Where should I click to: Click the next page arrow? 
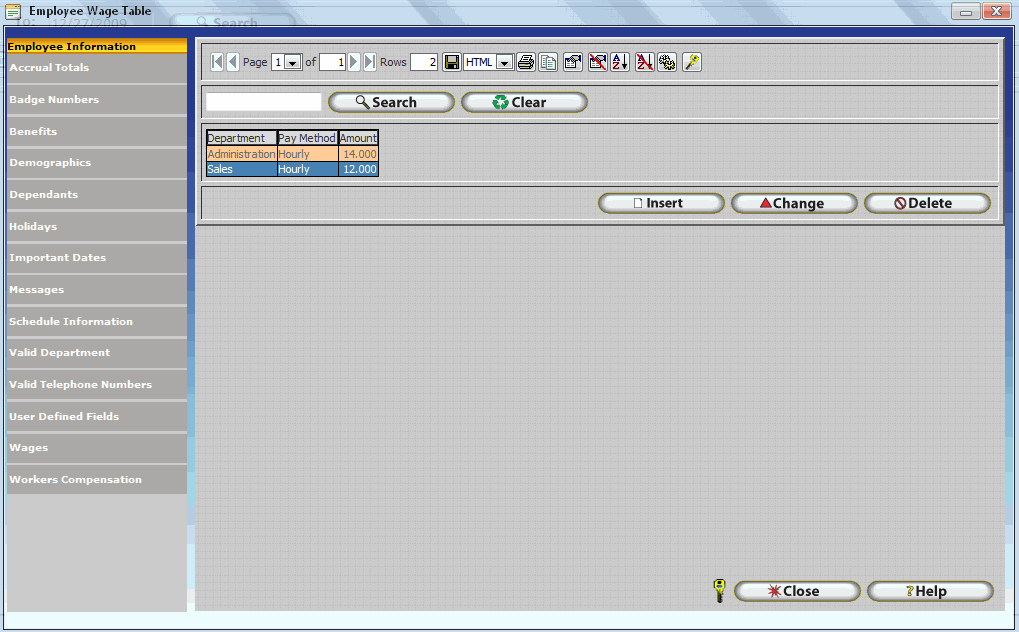click(x=354, y=62)
